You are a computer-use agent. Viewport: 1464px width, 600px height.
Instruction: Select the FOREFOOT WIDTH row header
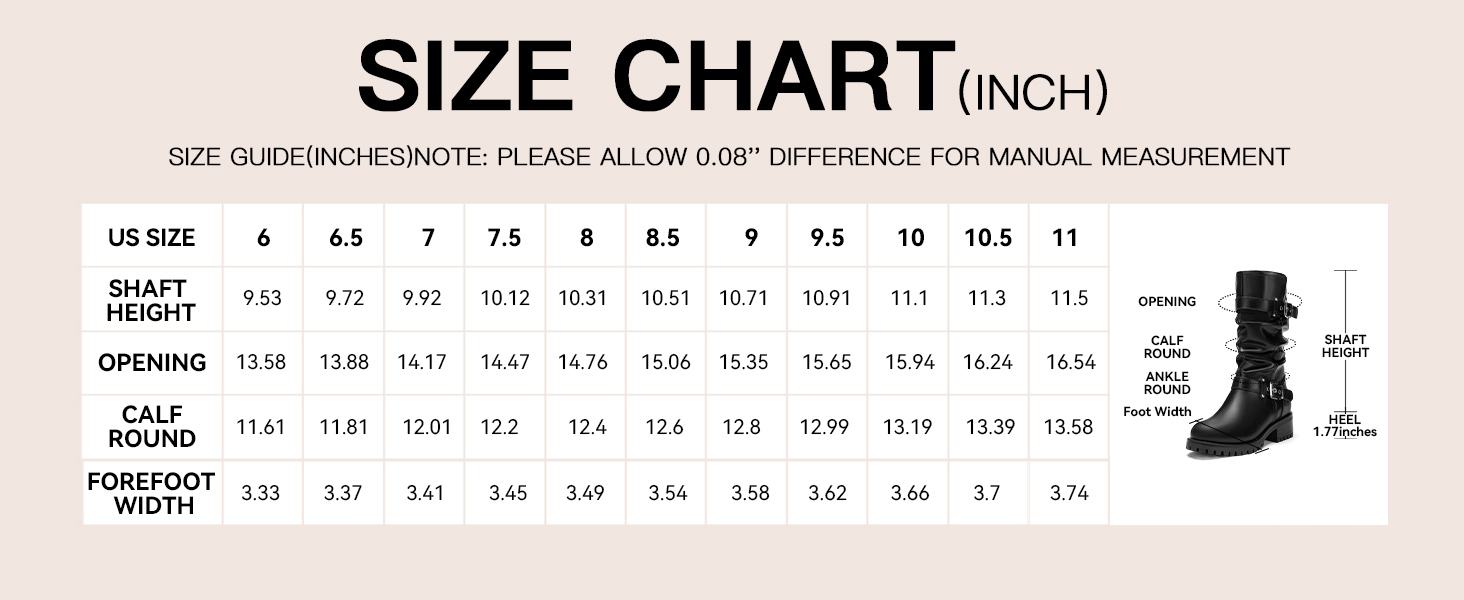click(152, 493)
